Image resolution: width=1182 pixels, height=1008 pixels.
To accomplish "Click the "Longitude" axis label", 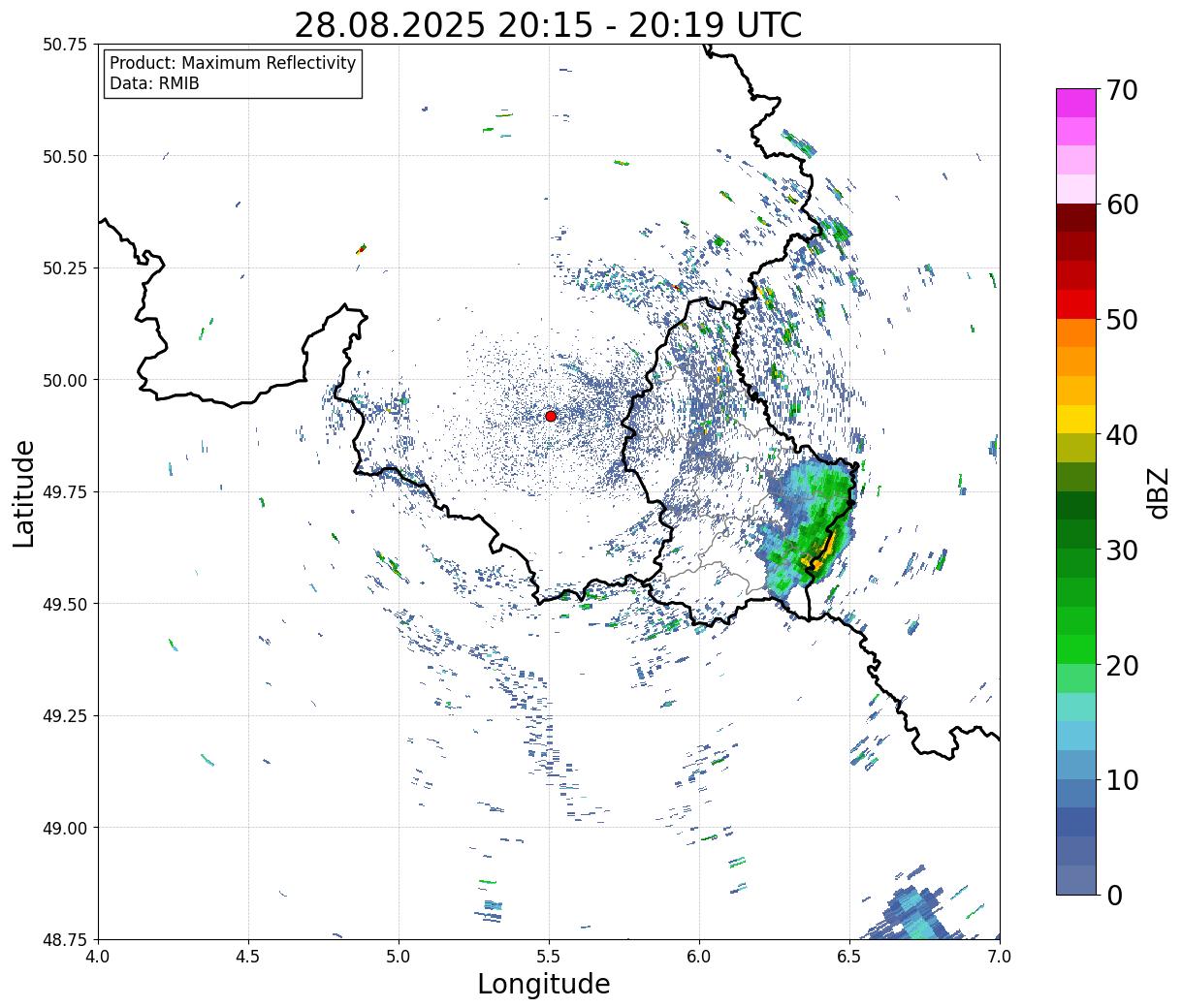I will point(544,984).
